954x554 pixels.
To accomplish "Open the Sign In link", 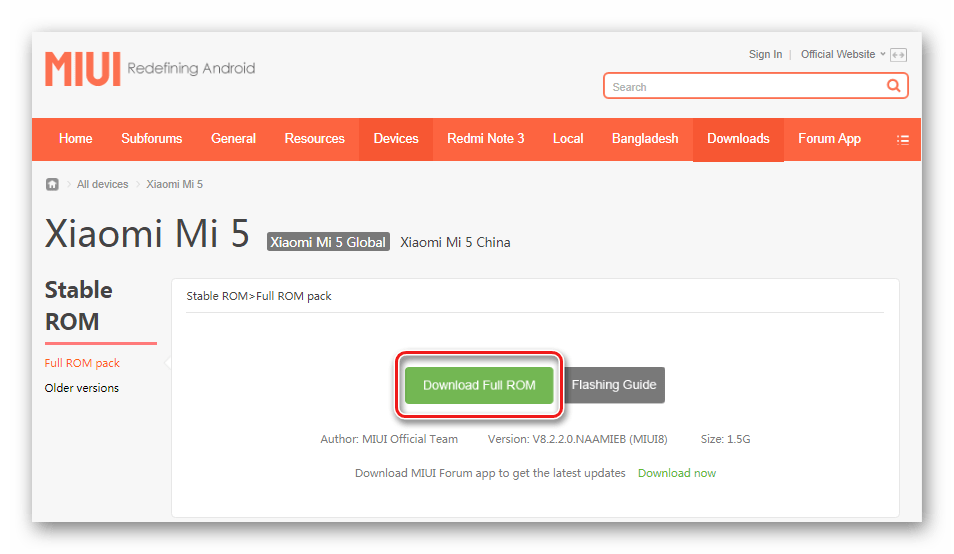I will tap(765, 54).
